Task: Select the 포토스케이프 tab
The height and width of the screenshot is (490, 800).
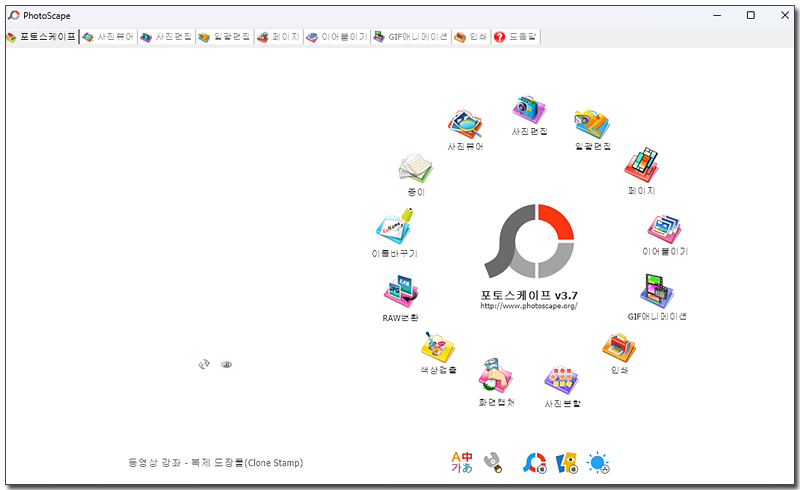Action: pyautogui.click(x=42, y=37)
